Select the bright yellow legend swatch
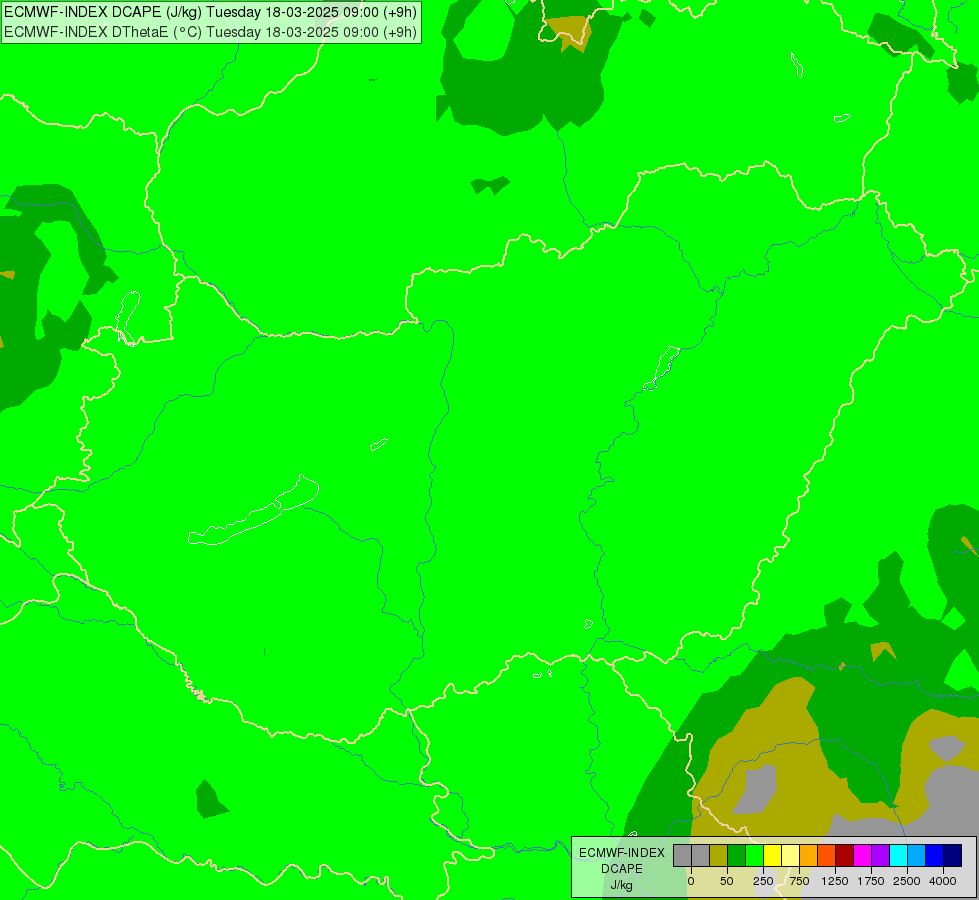This screenshot has width=979, height=900. click(772, 855)
